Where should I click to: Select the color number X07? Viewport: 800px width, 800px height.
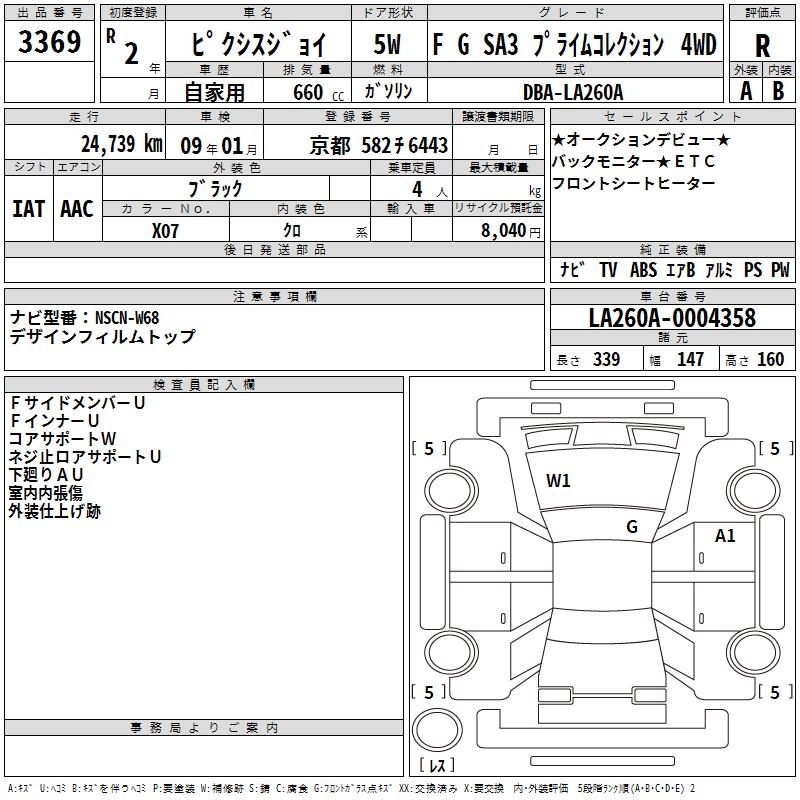(x=165, y=231)
